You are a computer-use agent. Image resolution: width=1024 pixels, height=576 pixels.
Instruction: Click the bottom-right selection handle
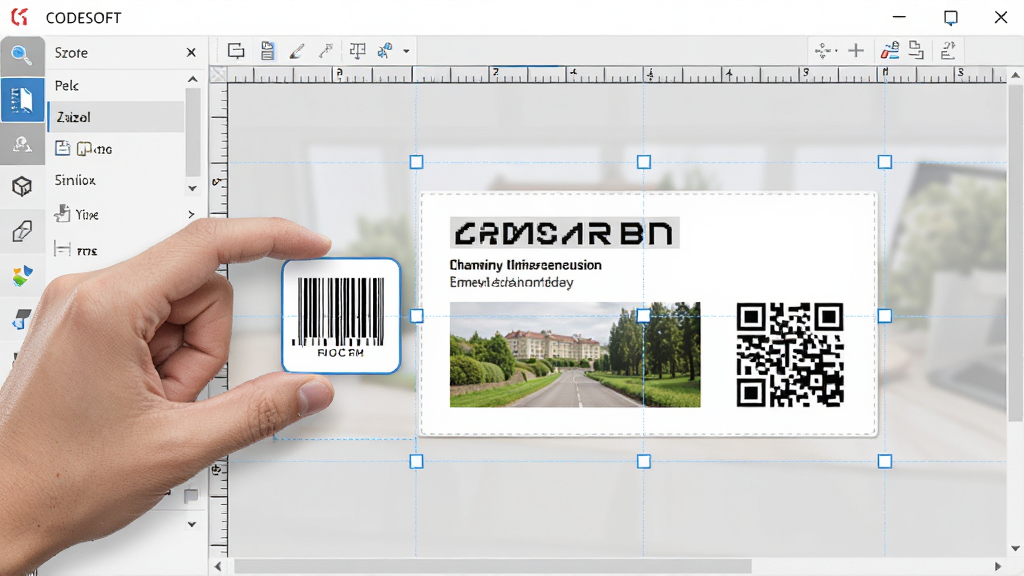(x=885, y=462)
